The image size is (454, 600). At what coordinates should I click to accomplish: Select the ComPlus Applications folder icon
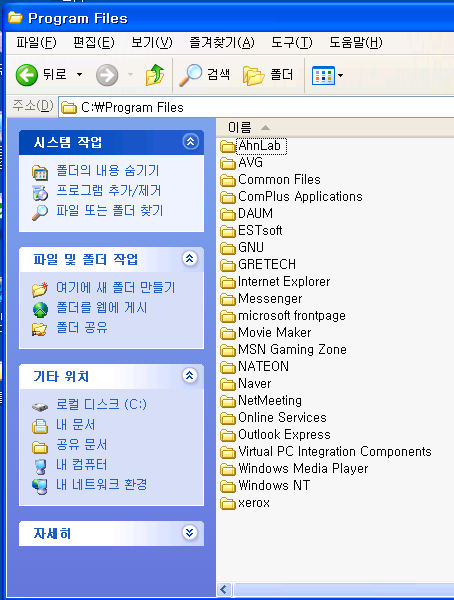coord(228,197)
